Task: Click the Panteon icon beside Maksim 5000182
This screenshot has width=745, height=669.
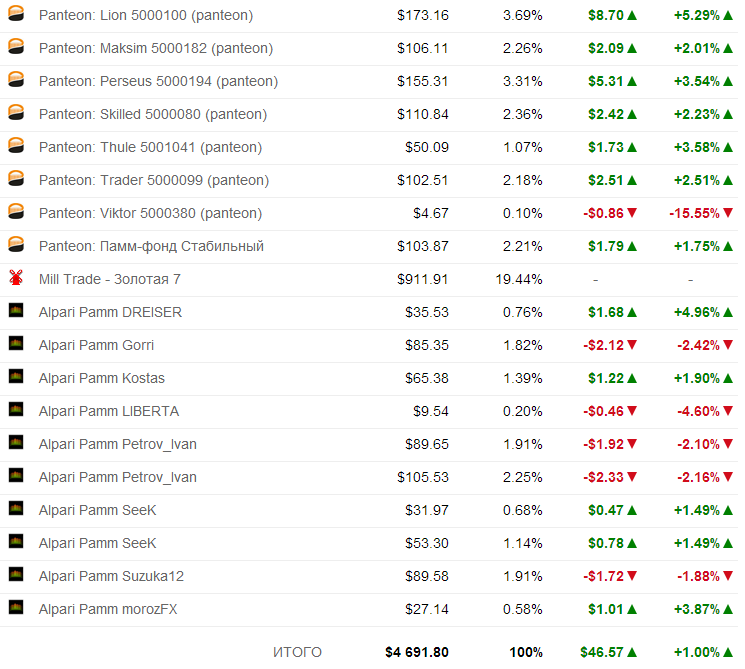Action: [x=16, y=46]
